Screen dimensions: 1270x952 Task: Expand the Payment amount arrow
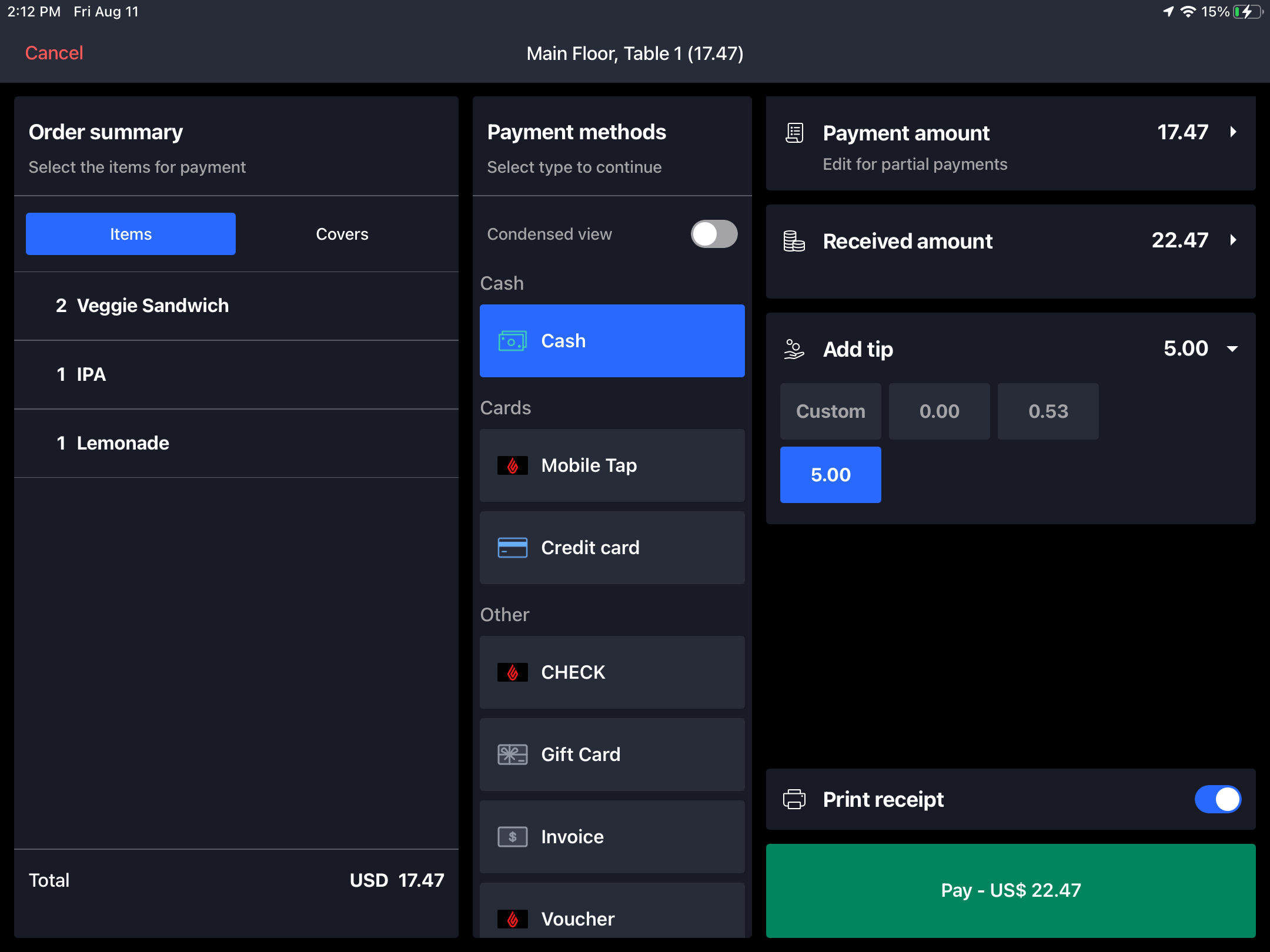[x=1233, y=132]
